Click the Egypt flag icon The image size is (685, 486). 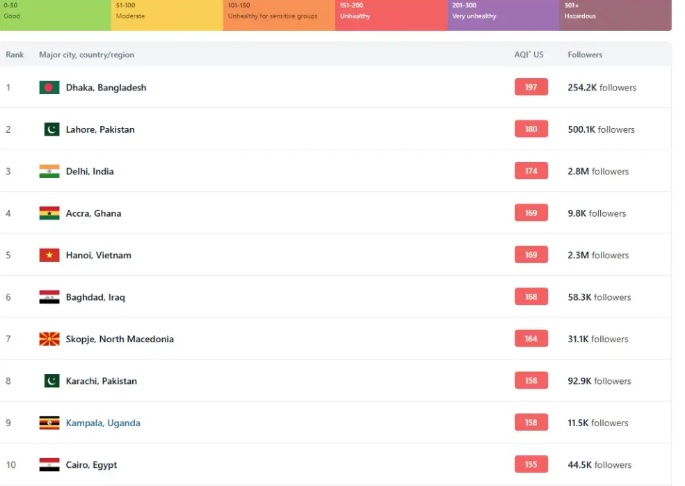[x=49, y=465]
